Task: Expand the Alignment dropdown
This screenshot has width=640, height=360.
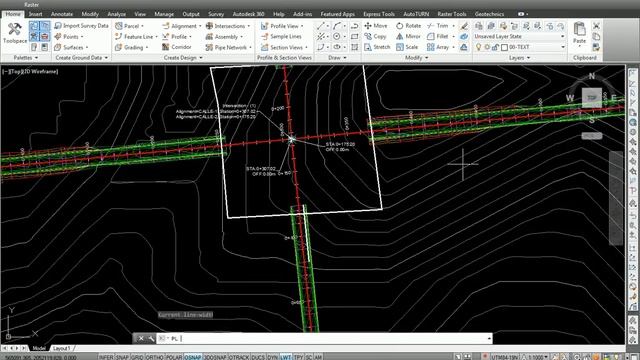Action: click(x=200, y=26)
